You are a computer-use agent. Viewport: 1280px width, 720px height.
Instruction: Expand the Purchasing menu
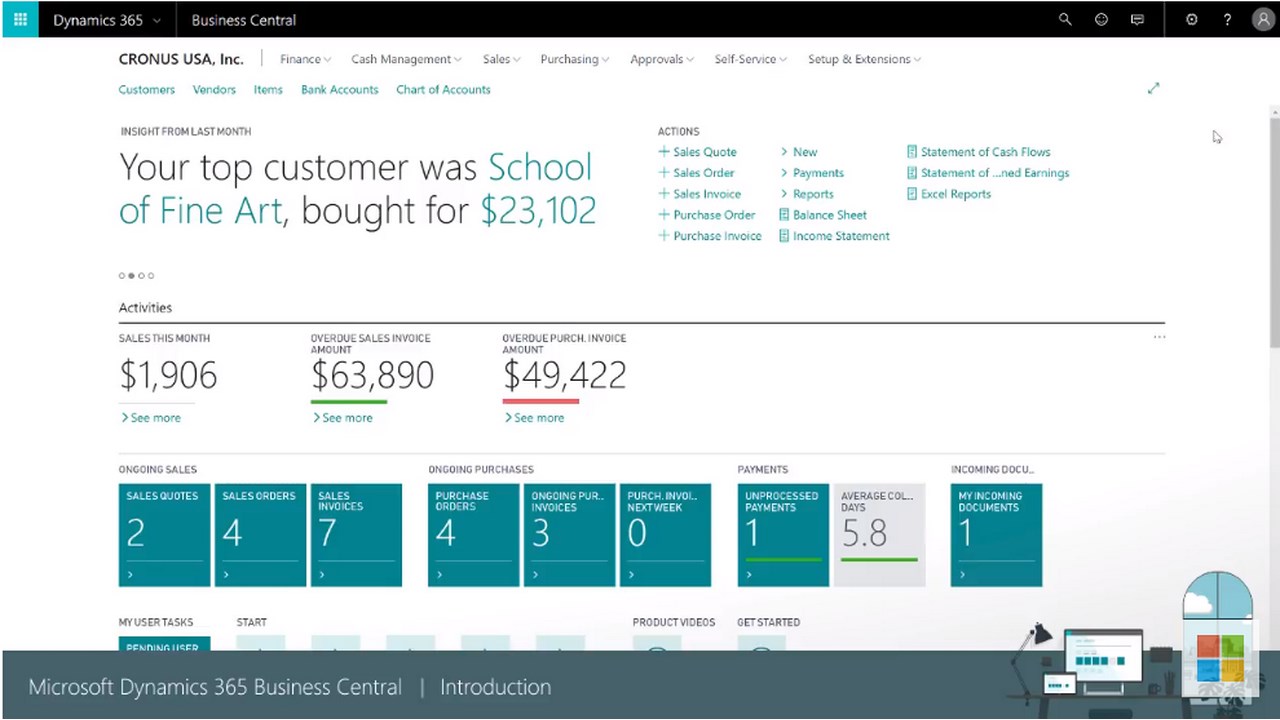pos(575,59)
